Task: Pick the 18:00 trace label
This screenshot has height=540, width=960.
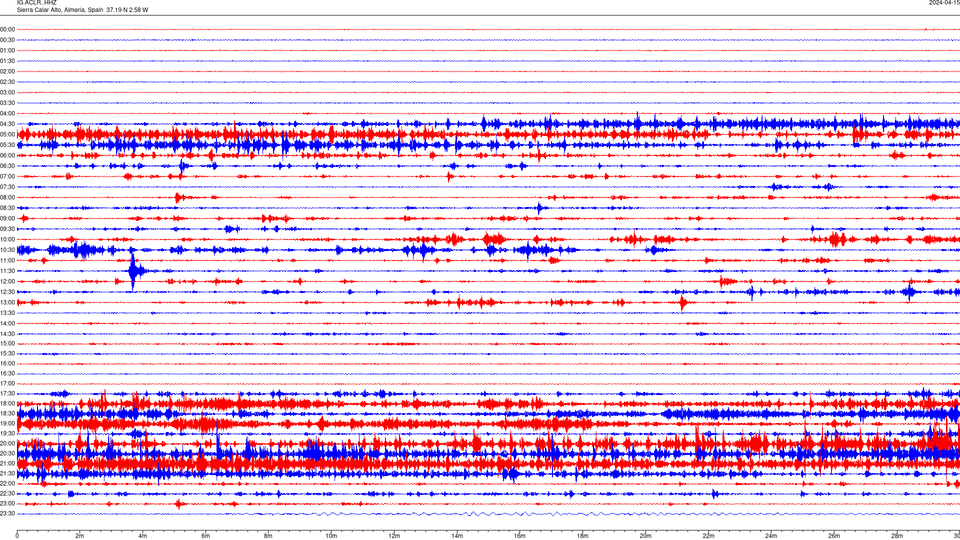Action: 7,403
